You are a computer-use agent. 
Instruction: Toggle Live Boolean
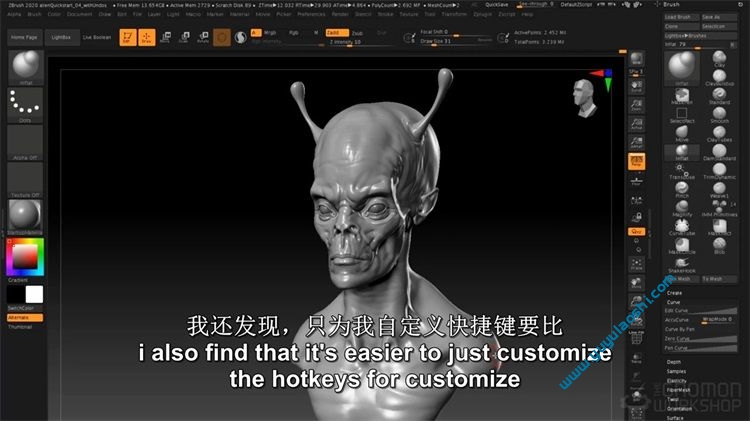coord(97,37)
